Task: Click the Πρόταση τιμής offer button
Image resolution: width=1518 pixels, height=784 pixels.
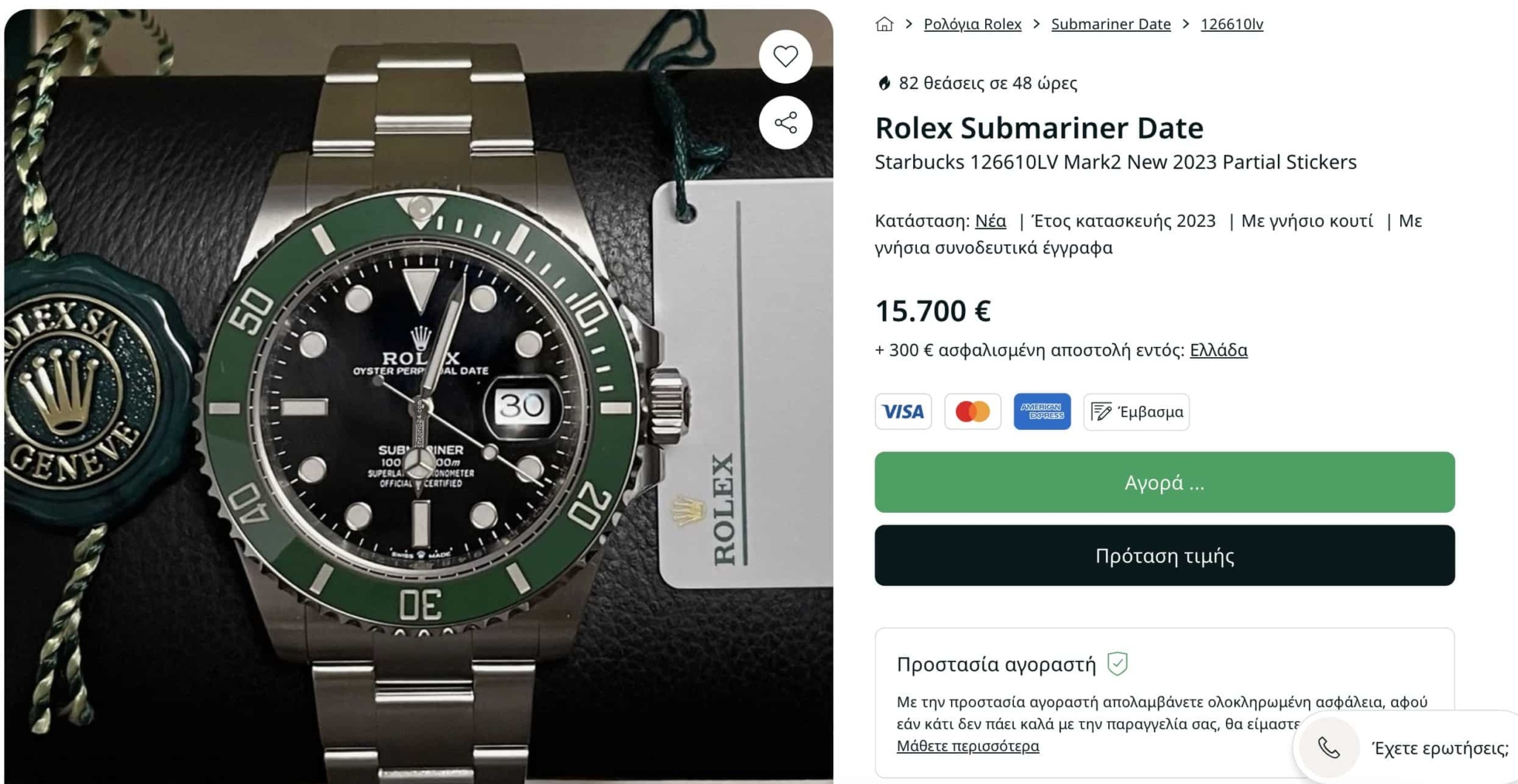Action: 1164,556
